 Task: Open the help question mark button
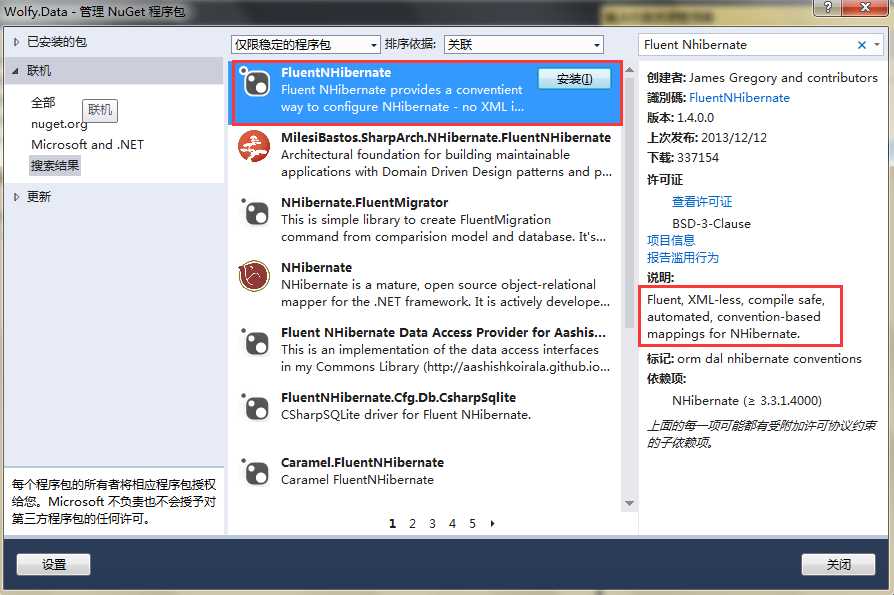coord(827,7)
